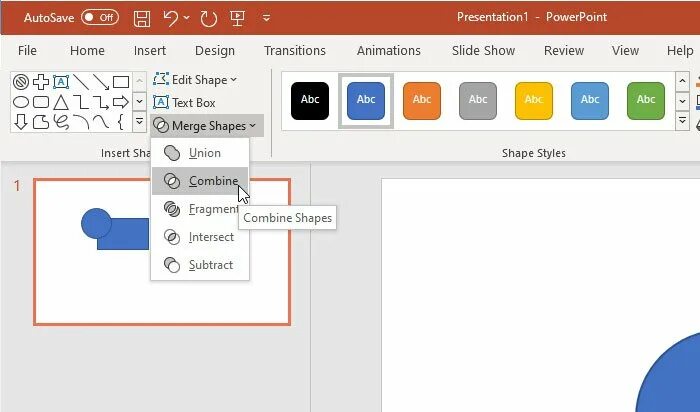Select slide 1 thumbnail in slide pane
The width and height of the screenshot is (700, 412).
[162, 252]
